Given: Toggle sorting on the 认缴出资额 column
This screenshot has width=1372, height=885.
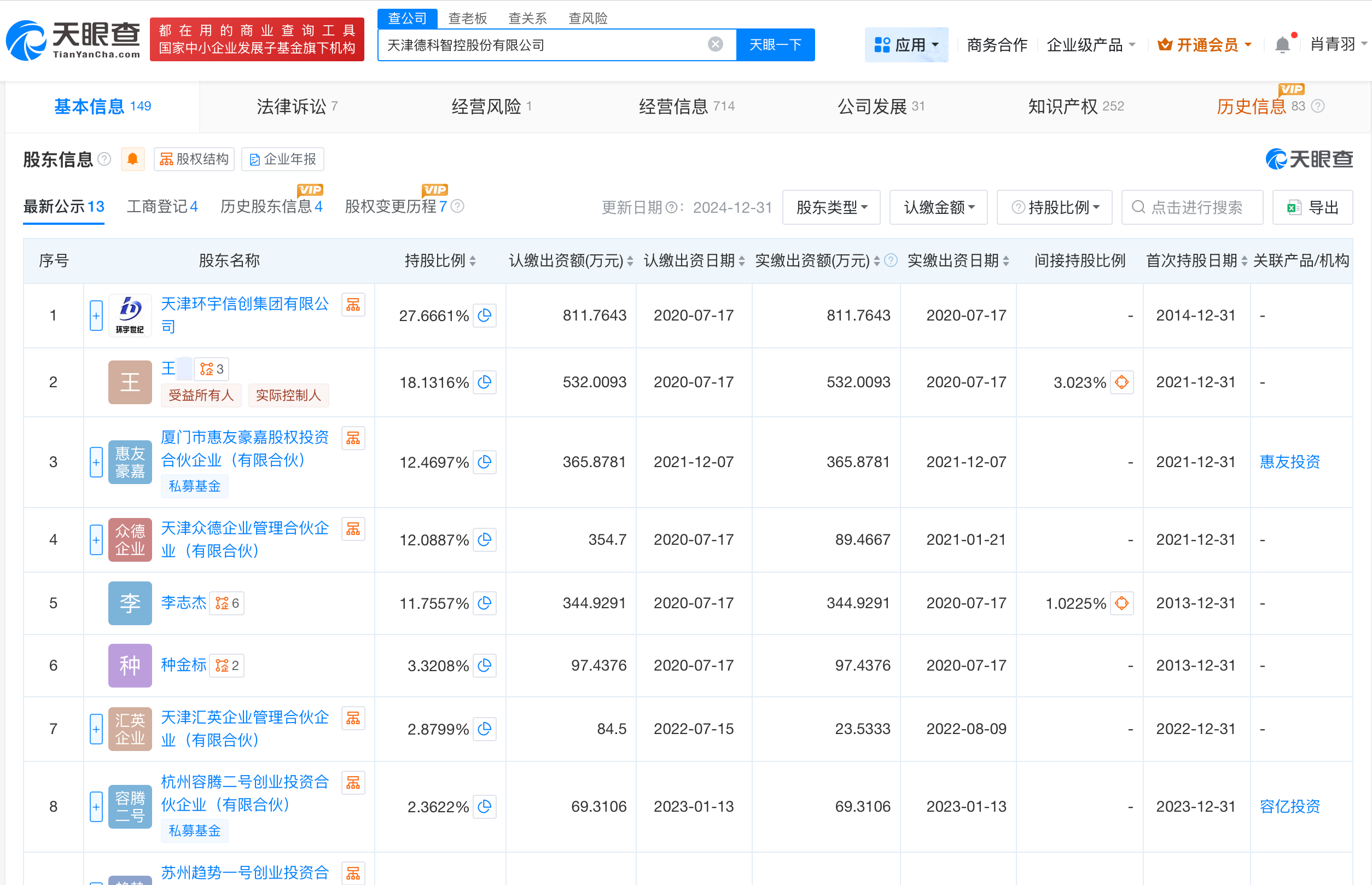Looking at the screenshot, I should (631, 260).
